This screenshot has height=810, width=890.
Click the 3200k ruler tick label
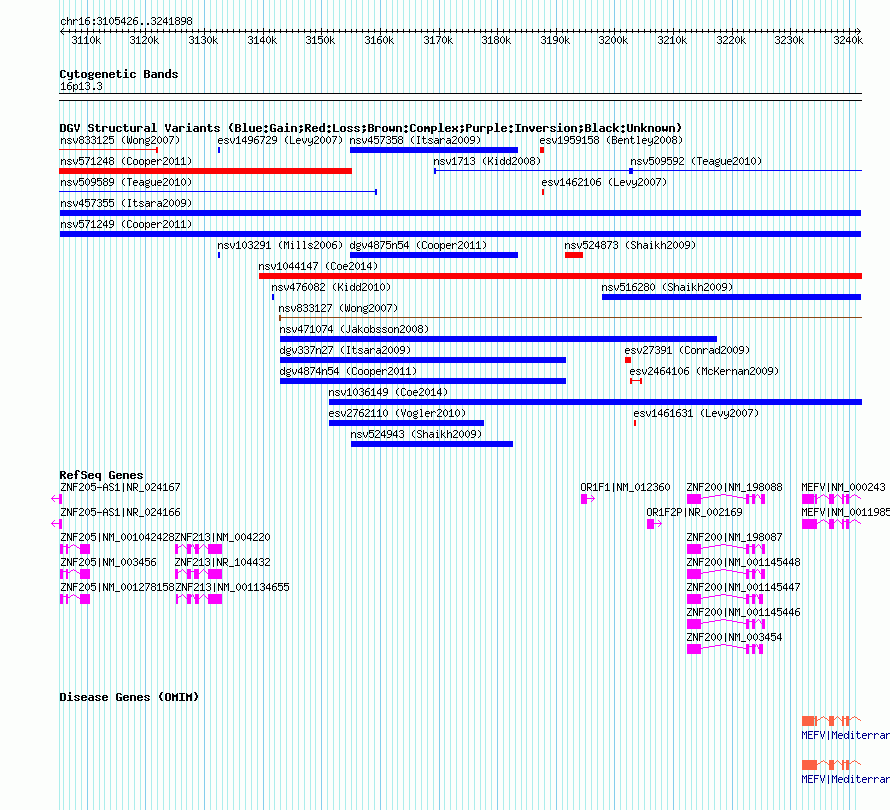[x=613, y=40]
